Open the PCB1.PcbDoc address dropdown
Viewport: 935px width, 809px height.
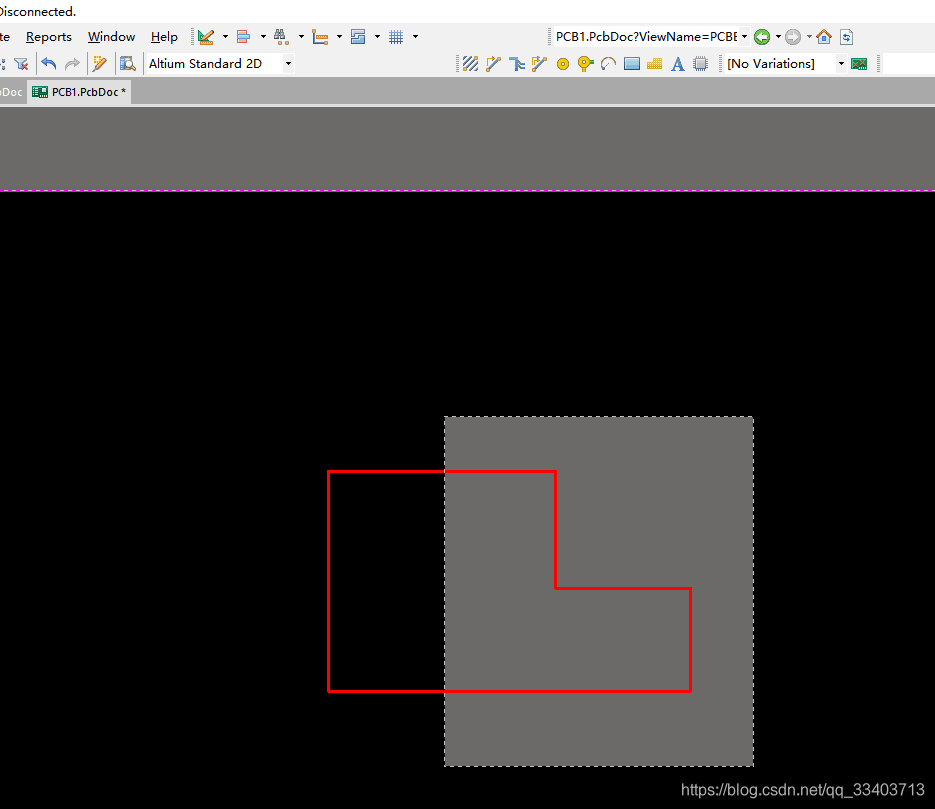click(744, 37)
